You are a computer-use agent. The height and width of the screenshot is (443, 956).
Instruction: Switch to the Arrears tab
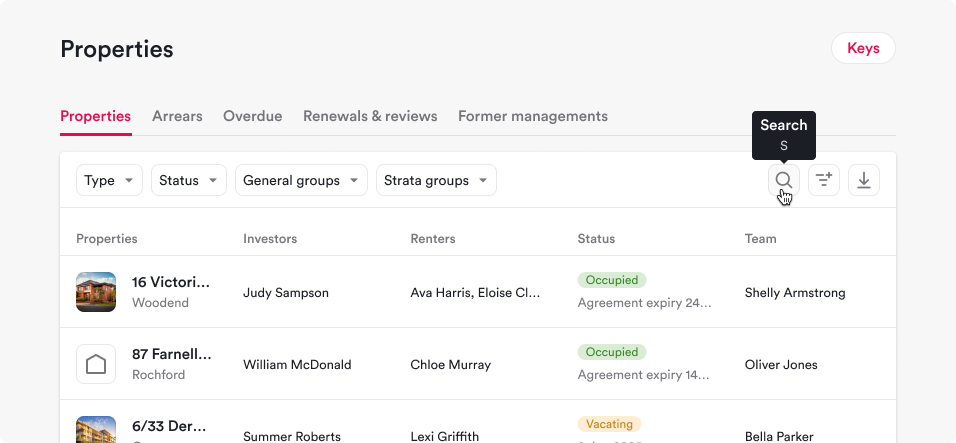point(177,116)
